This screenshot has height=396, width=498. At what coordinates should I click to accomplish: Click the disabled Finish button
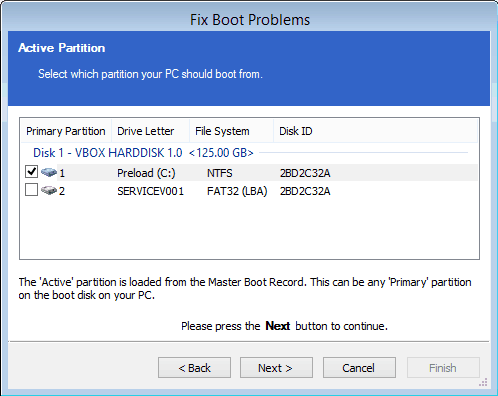(443, 368)
